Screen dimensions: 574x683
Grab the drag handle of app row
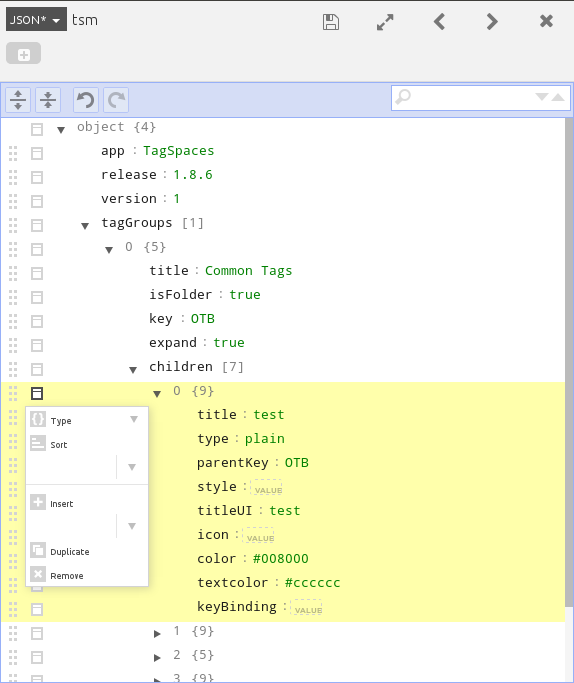tap(13, 153)
